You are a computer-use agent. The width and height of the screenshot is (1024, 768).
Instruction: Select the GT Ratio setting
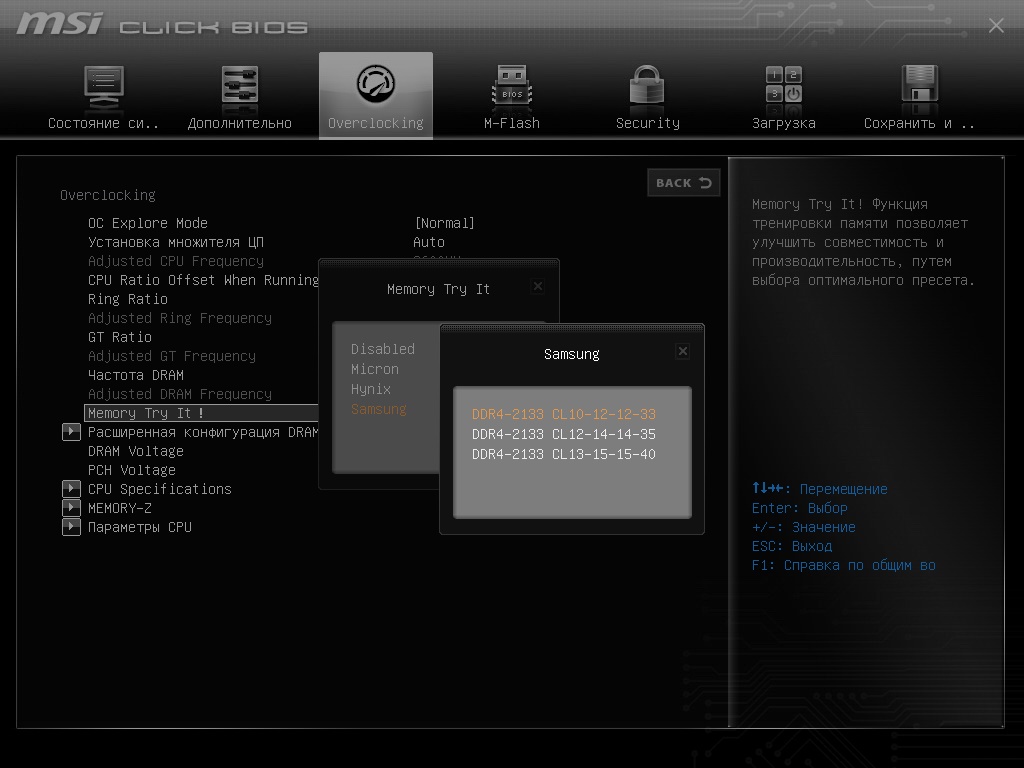(x=120, y=337)
